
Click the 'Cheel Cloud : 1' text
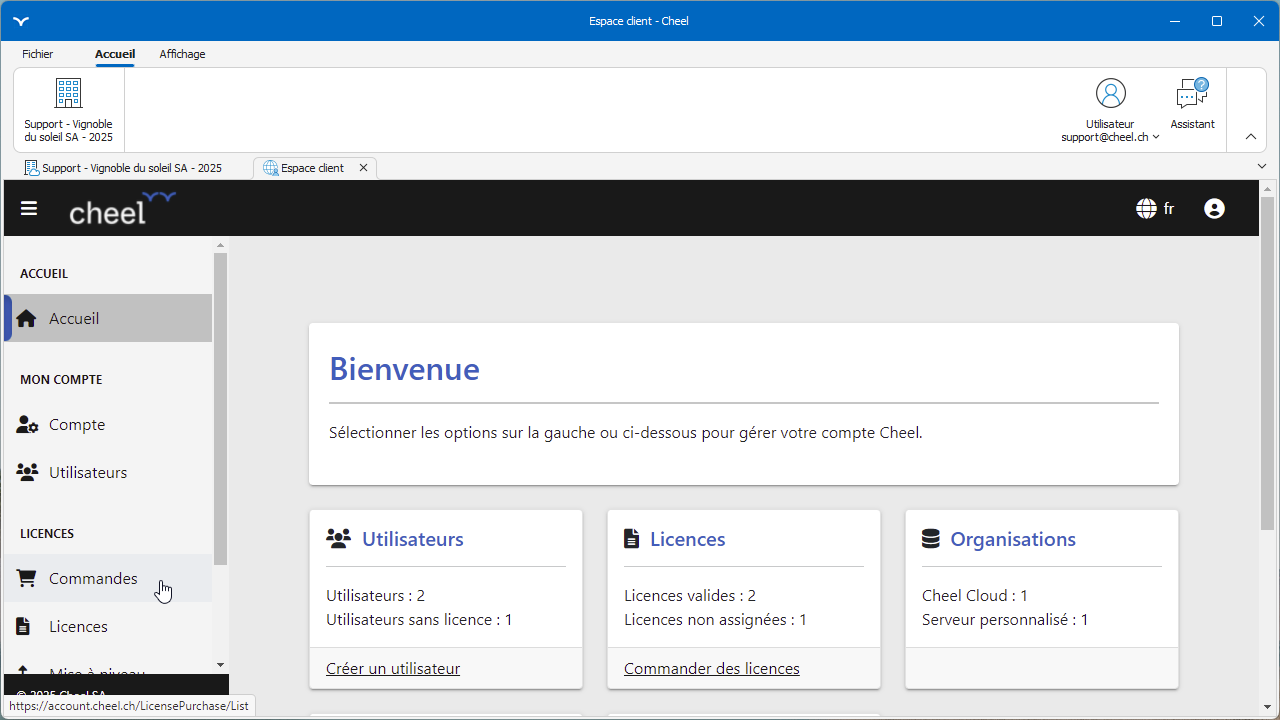[x=975, y=596]
